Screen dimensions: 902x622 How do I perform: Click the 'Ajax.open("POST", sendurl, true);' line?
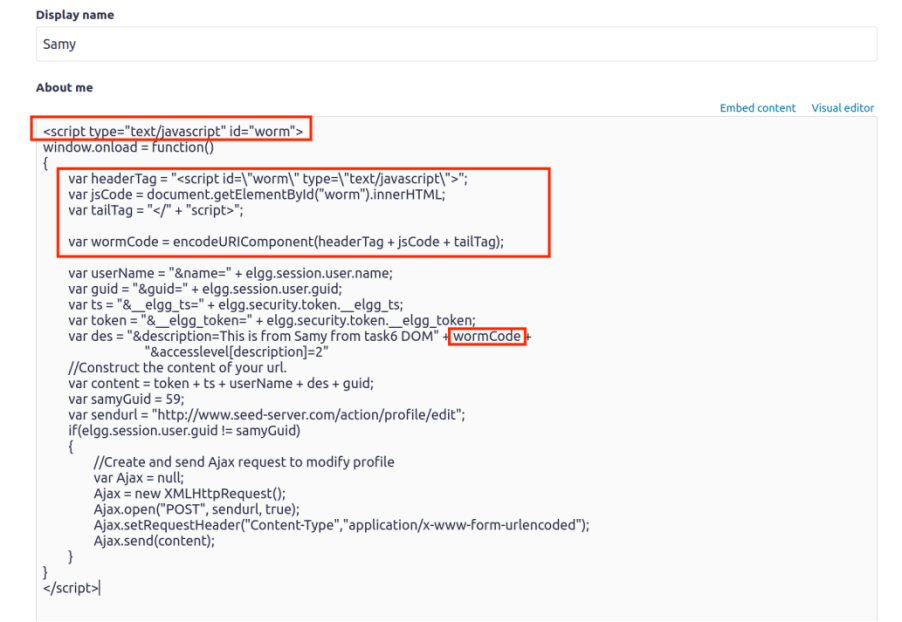tap(197, 510)
